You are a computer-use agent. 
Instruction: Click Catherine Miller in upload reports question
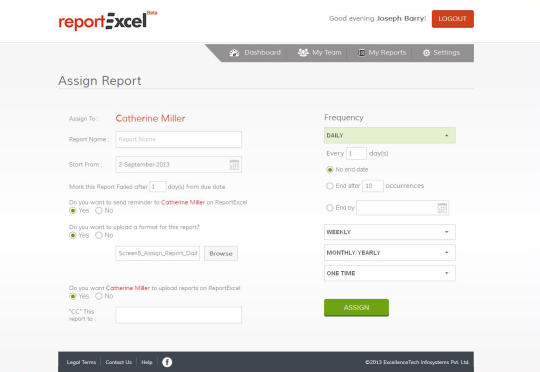click(128, 288)
